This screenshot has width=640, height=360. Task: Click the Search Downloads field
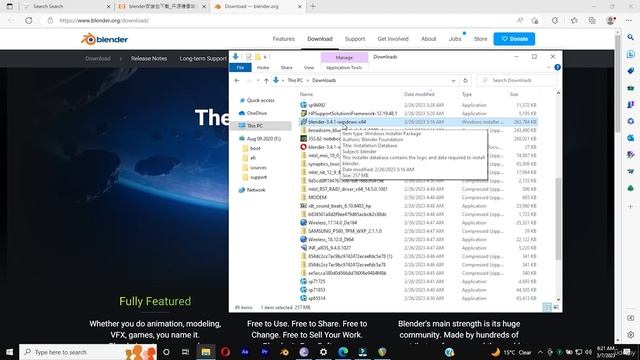click(x=517, y=80)
